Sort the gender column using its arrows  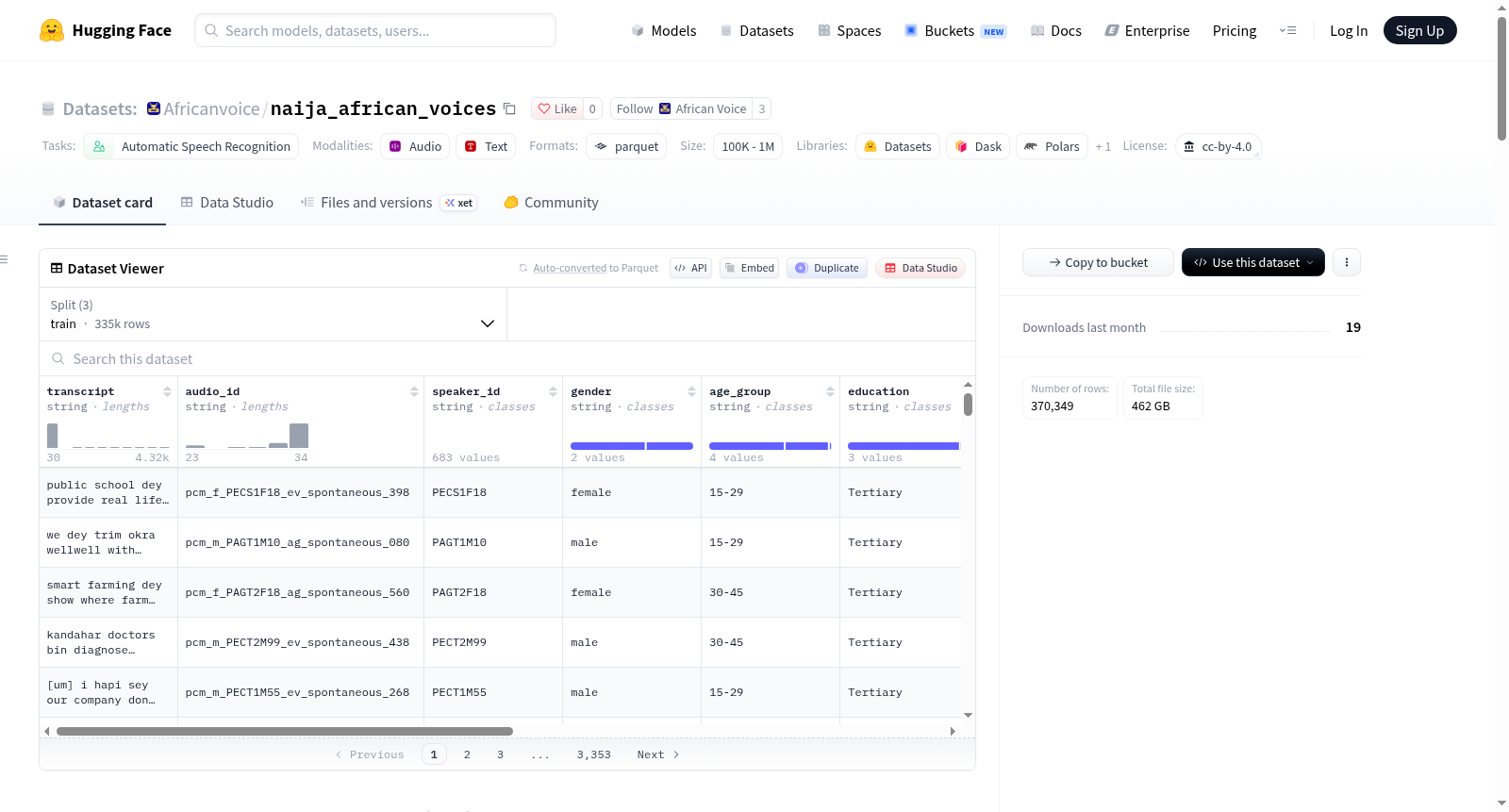(x=691, y=391)
